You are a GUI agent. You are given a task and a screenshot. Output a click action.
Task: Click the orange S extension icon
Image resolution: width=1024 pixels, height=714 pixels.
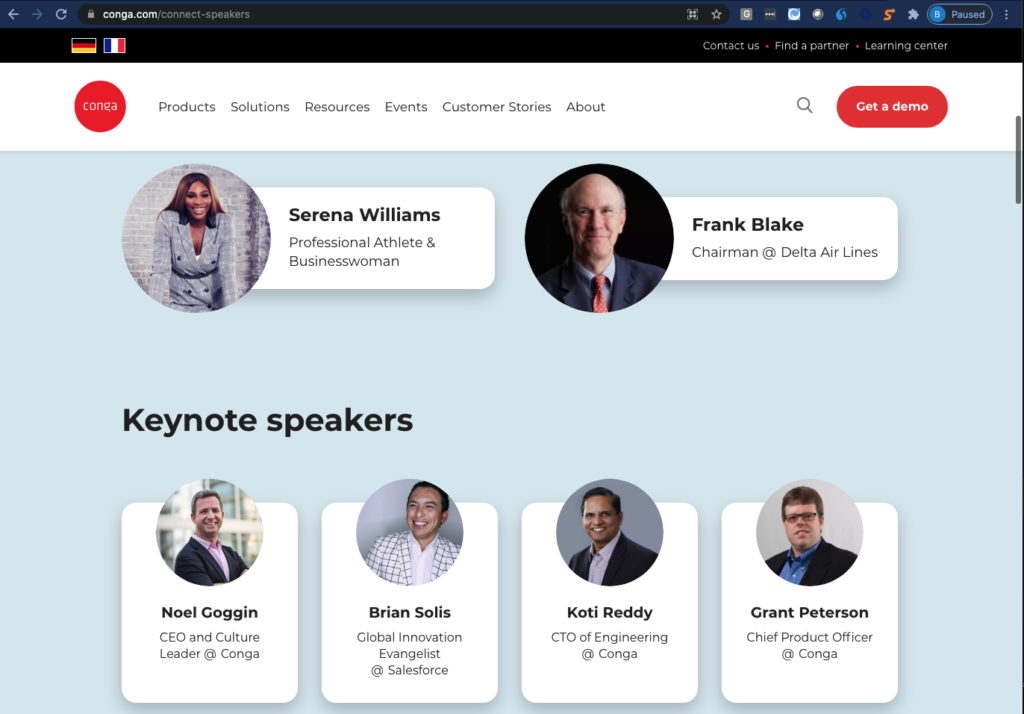889,14
